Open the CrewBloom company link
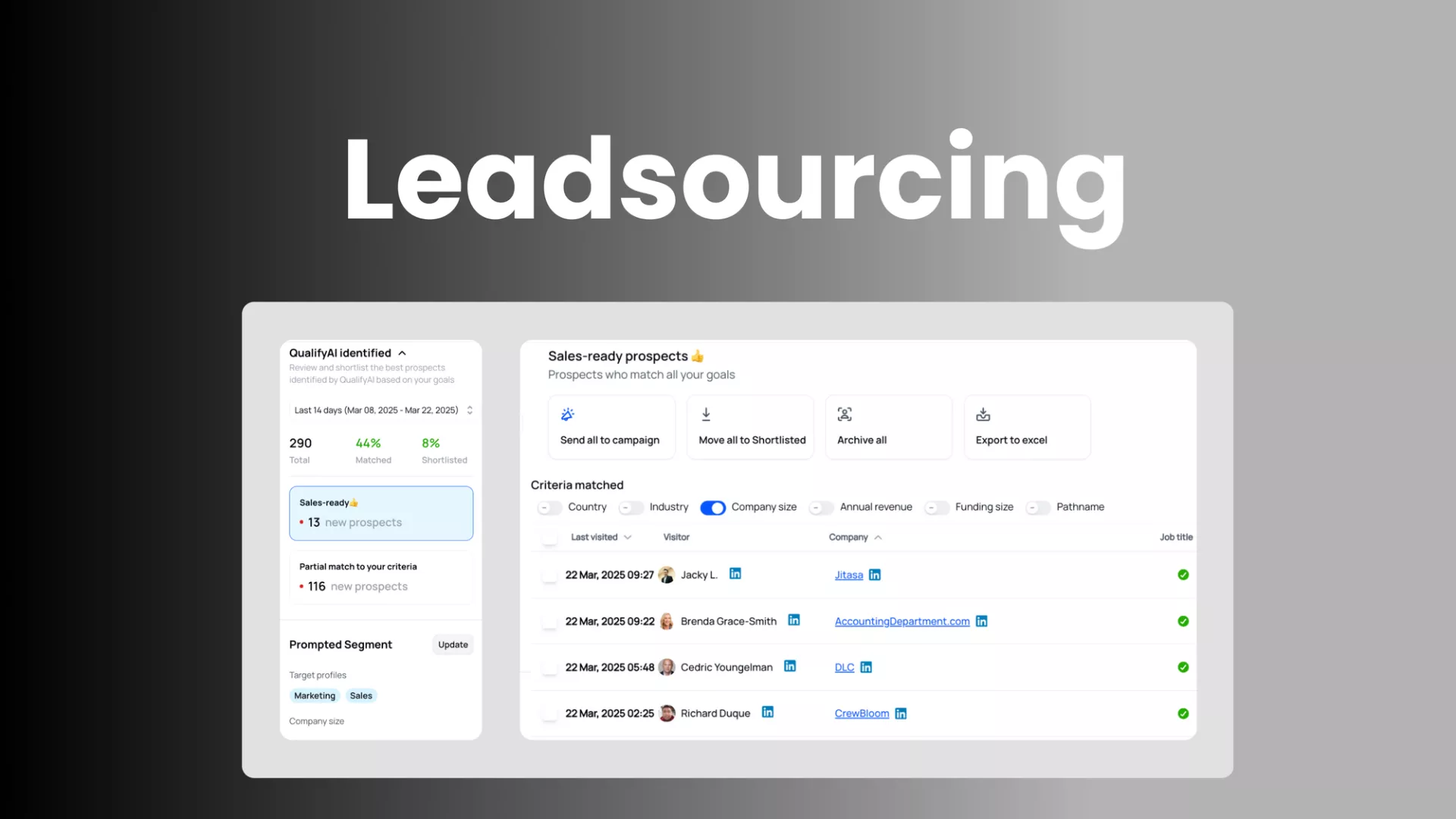 tap(861, 714)
